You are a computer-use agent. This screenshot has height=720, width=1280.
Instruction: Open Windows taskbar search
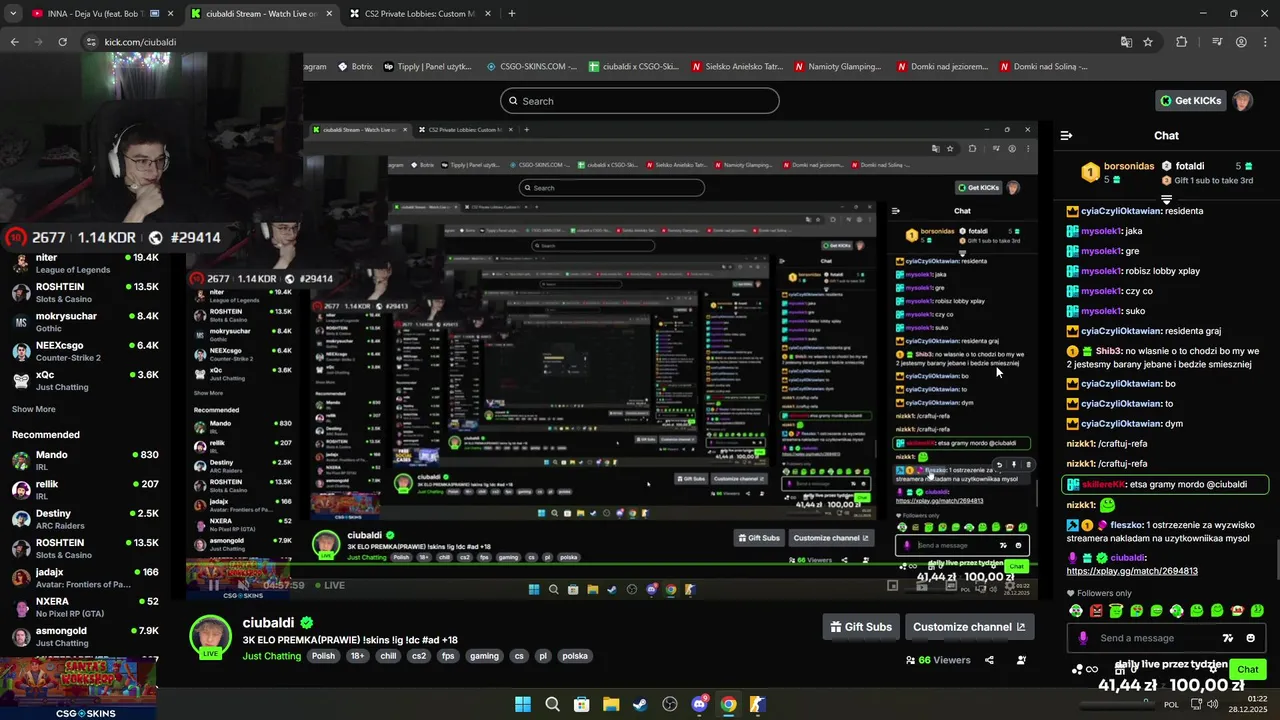[x=552, y=704]
